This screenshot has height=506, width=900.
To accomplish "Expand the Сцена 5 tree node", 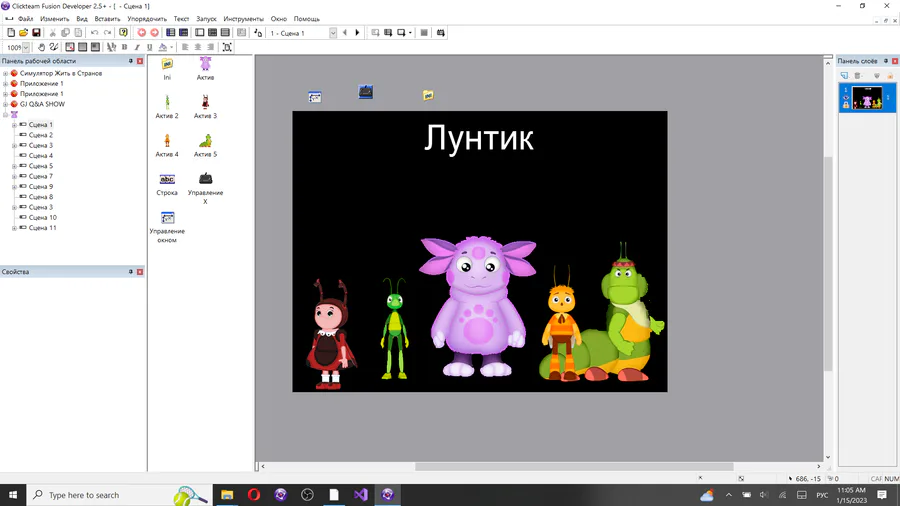I will click(14, 166).
